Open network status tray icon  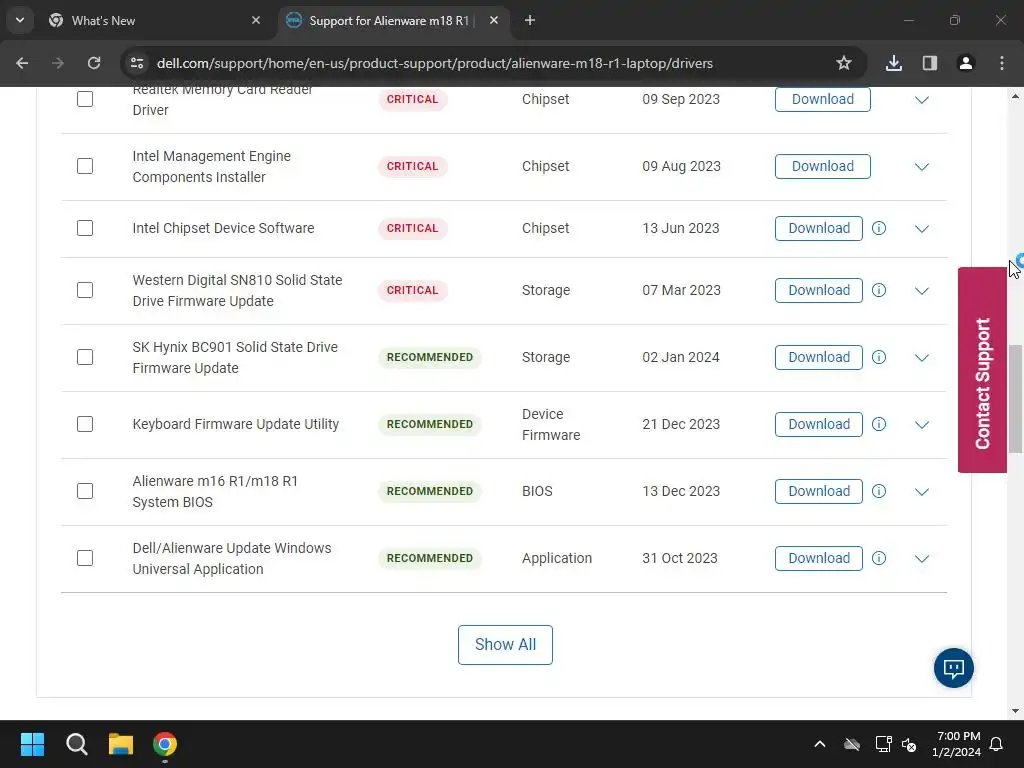883,744
